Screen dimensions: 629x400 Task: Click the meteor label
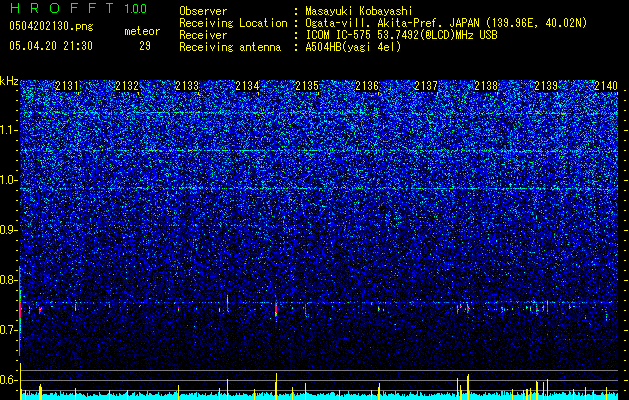[x=142, y=31]
